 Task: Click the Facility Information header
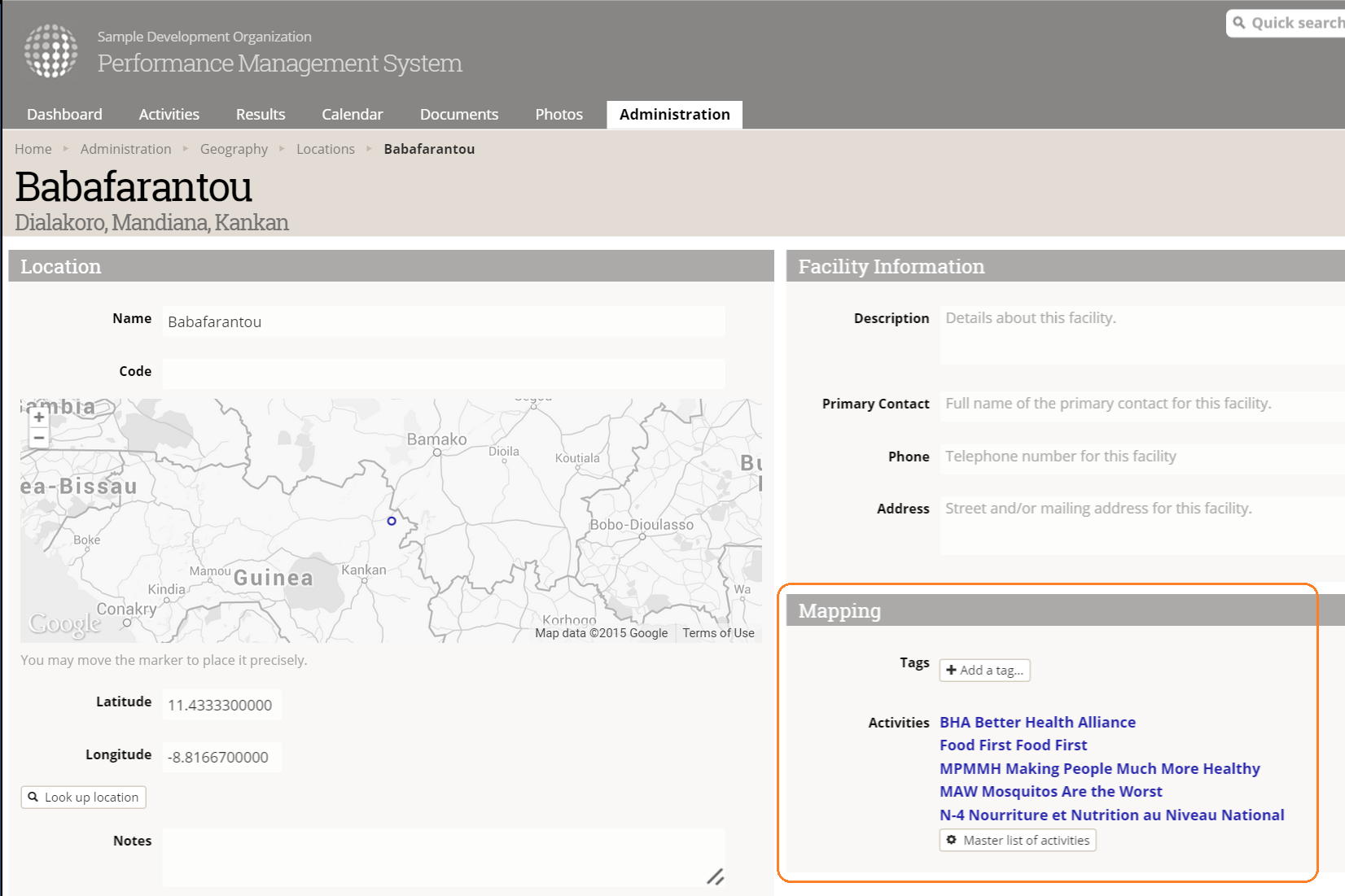coord(1066,266)
